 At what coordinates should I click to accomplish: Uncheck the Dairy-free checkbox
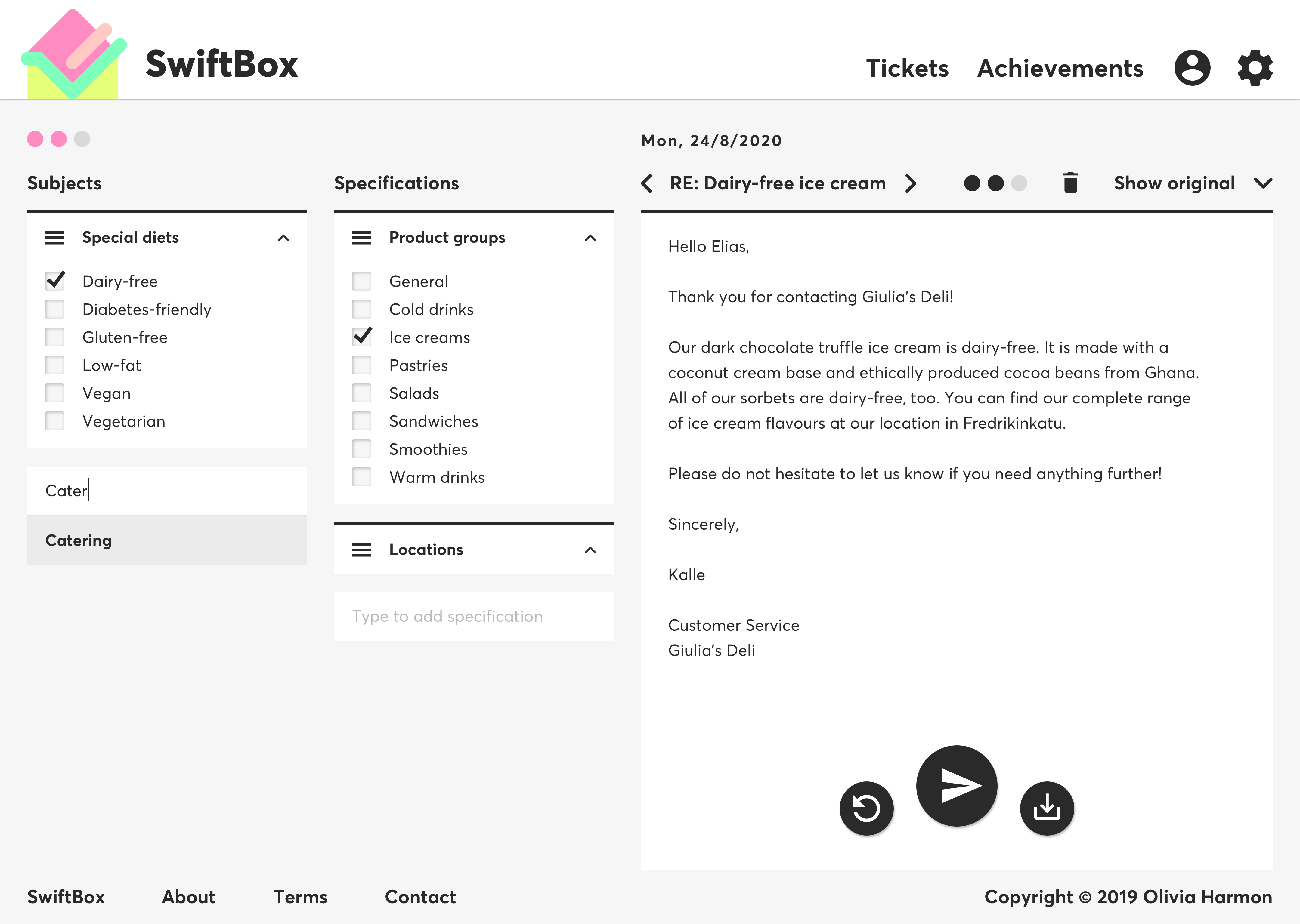coord(55,281)
